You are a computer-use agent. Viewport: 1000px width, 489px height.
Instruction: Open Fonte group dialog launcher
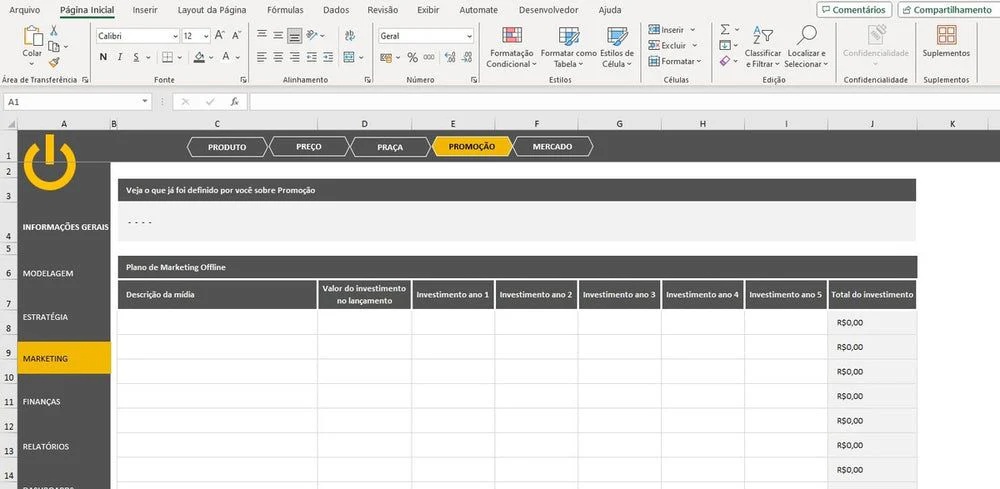tap(243, 80)
